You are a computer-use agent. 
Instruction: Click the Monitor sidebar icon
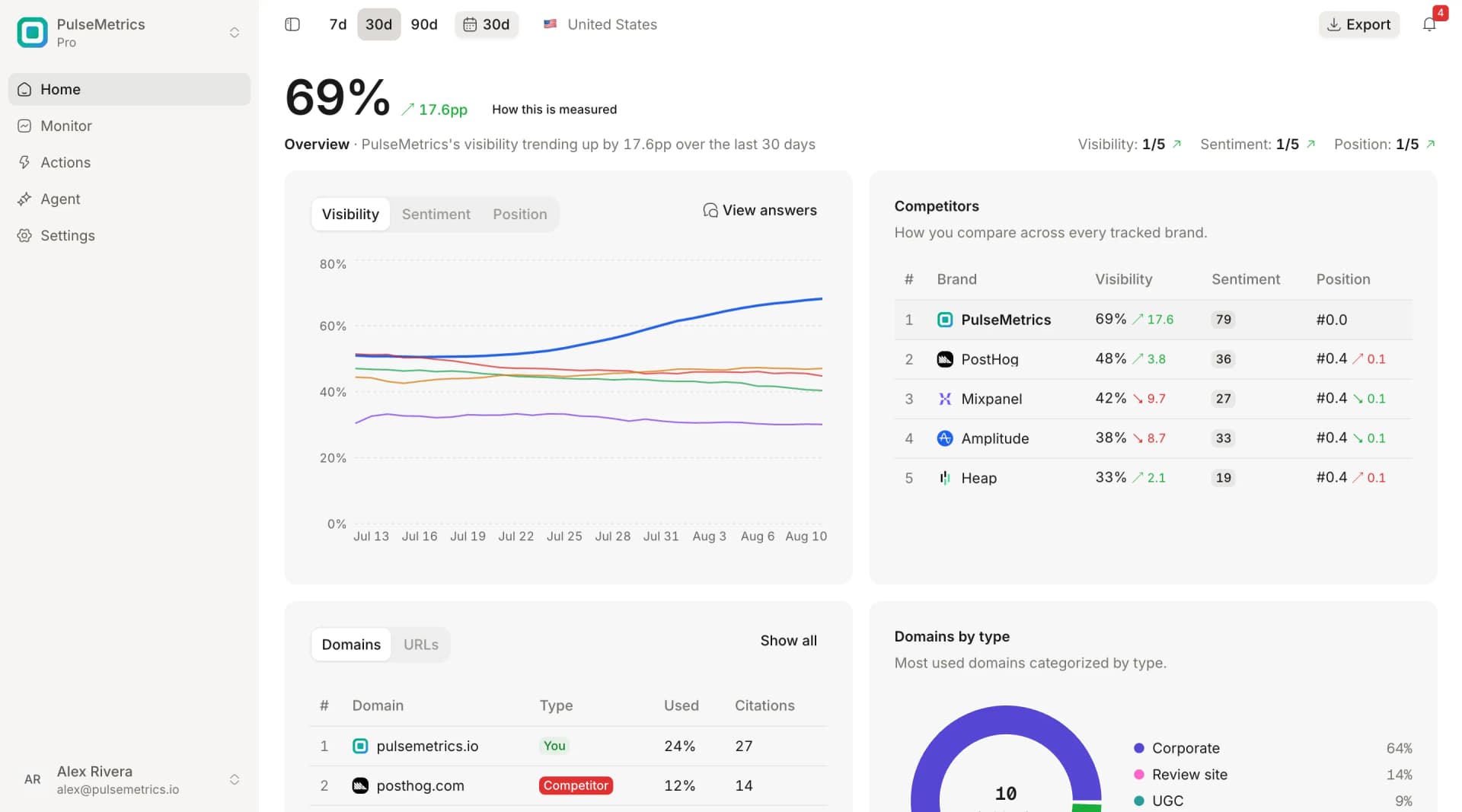(x=24, y=126)
